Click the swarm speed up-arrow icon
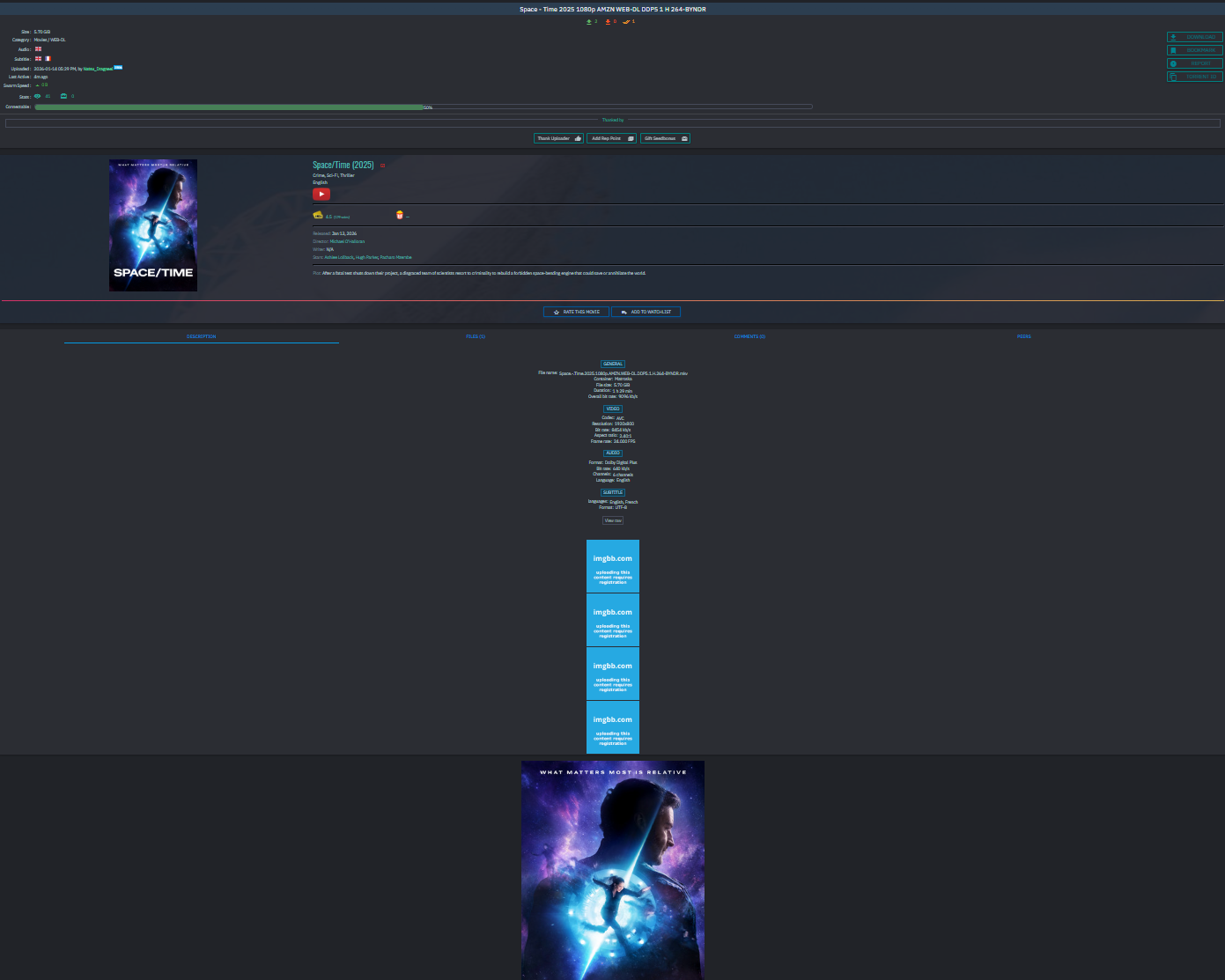 point(37,85)
